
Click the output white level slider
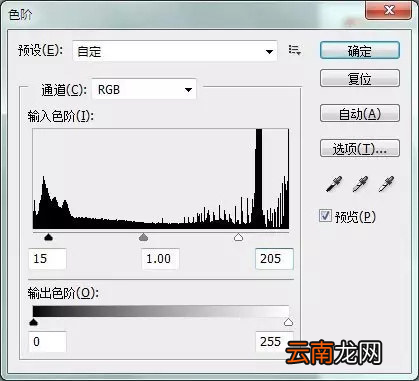click(288, 322)
